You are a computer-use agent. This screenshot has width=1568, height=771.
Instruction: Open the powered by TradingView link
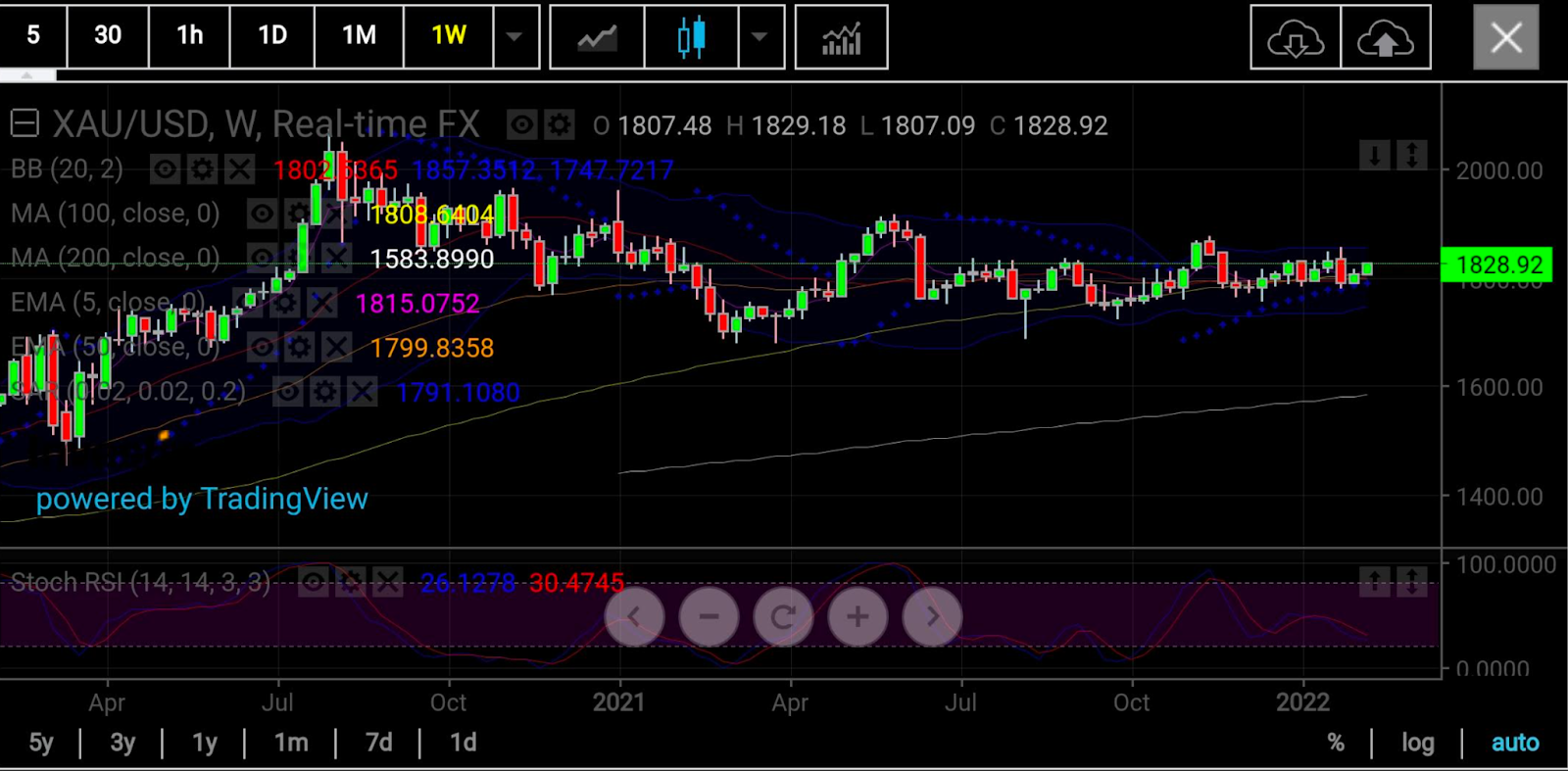point(202,499)
